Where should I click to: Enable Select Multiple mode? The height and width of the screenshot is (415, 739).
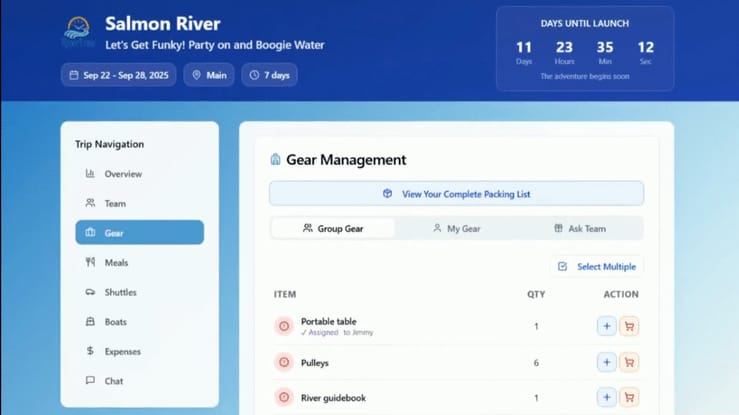pos(597,267)
